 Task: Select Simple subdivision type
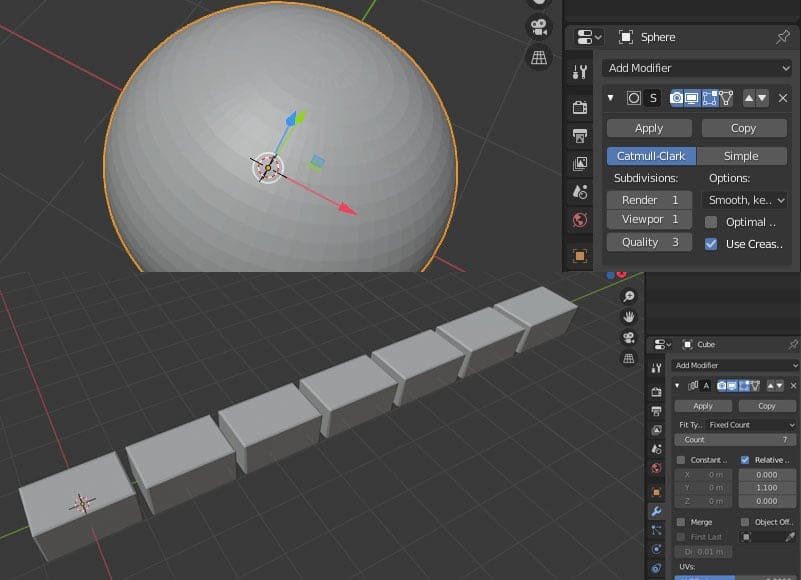coord(742,156)
